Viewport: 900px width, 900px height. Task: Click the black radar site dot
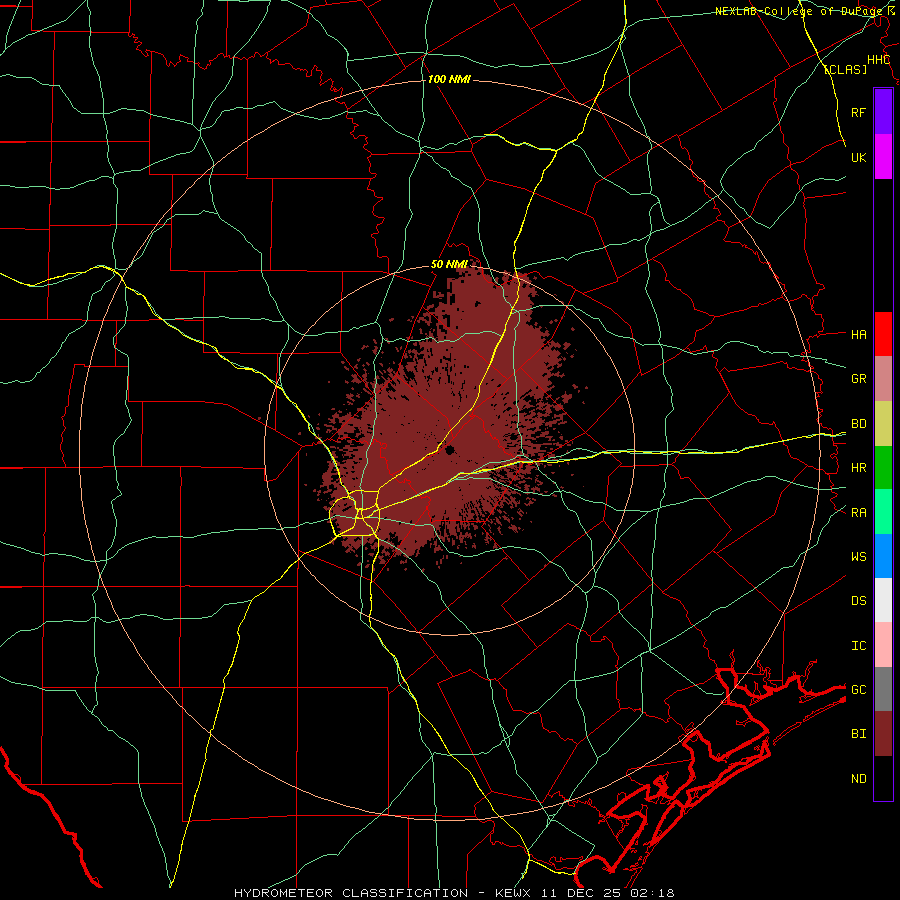[449, 450]
